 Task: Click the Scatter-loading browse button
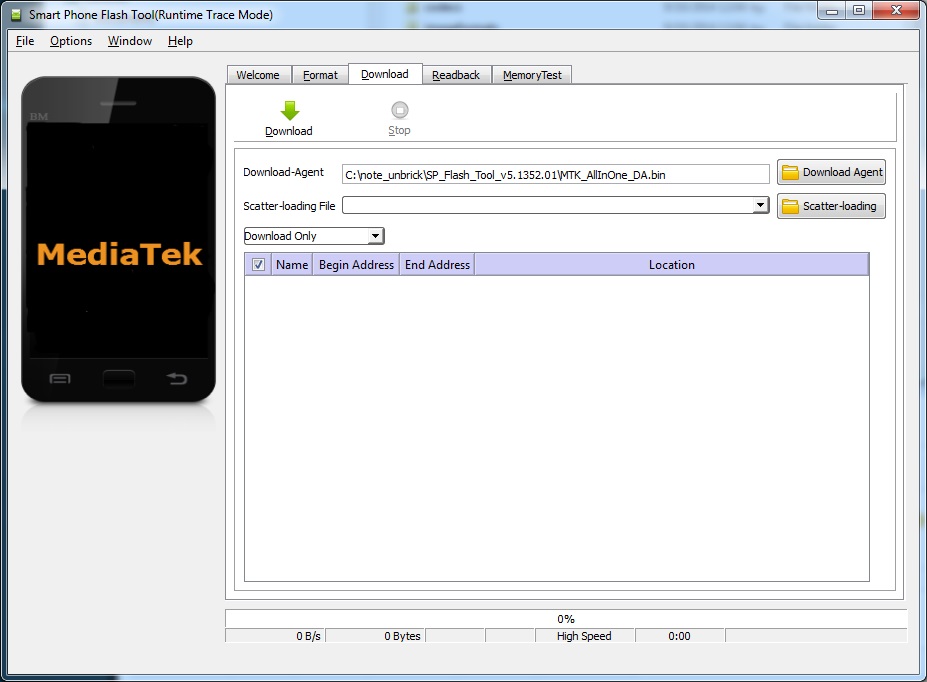point(831,206)
